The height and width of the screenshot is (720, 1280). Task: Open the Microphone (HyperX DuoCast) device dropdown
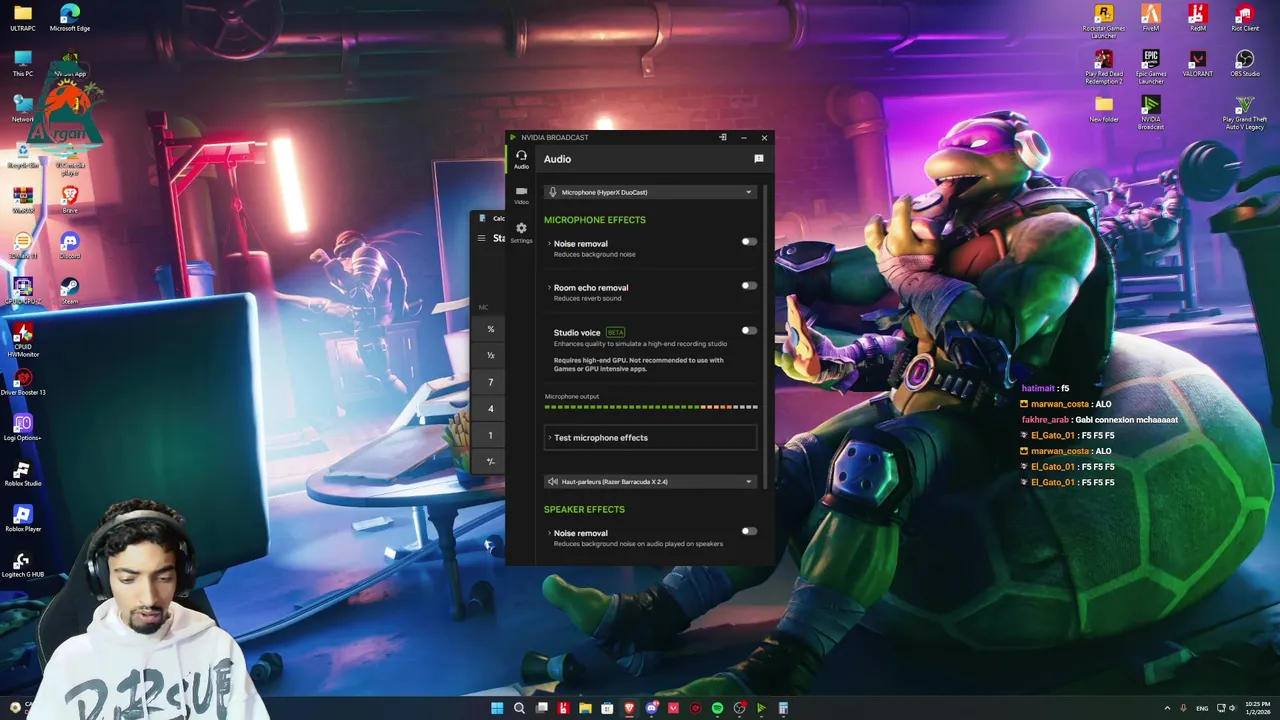(x=650, y=192)
